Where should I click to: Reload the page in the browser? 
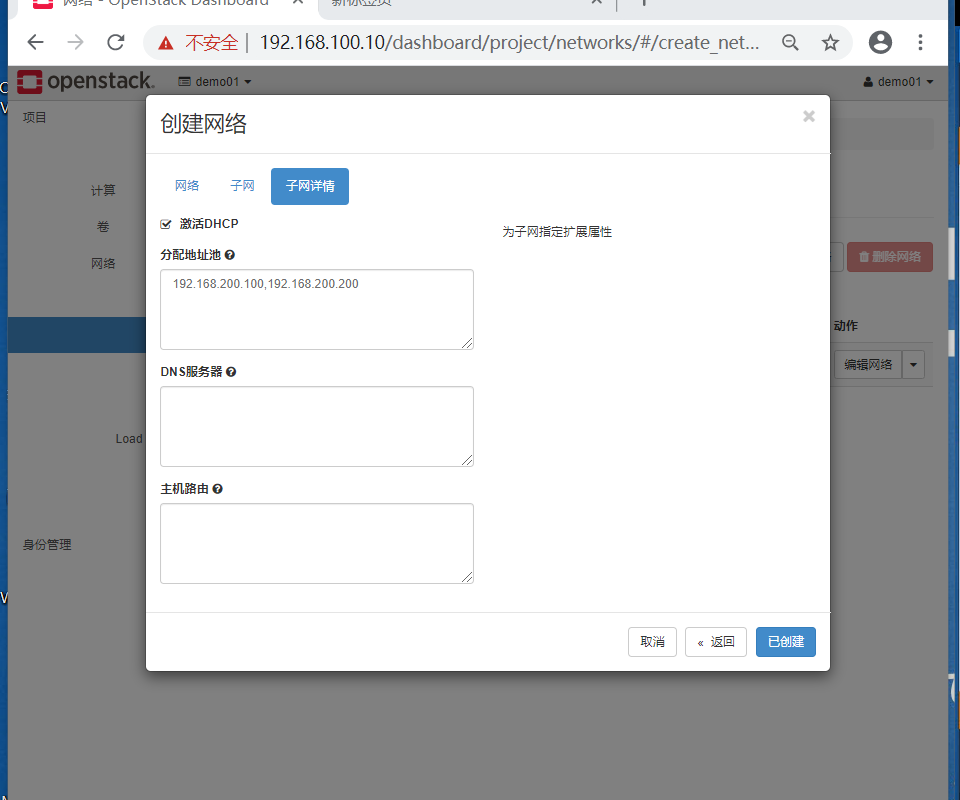(115, 43)
